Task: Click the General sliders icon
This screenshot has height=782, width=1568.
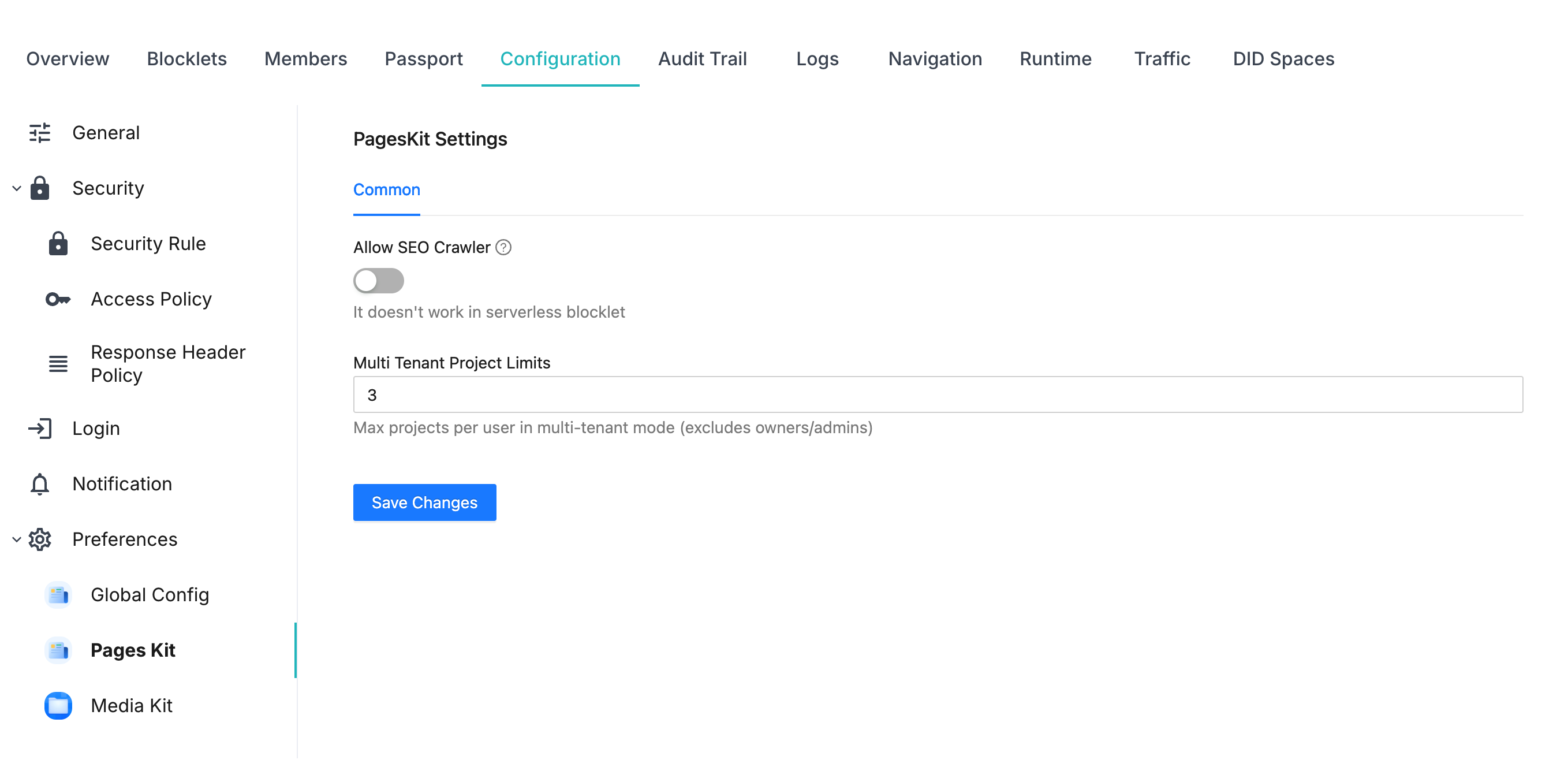Action: (40, 133)
